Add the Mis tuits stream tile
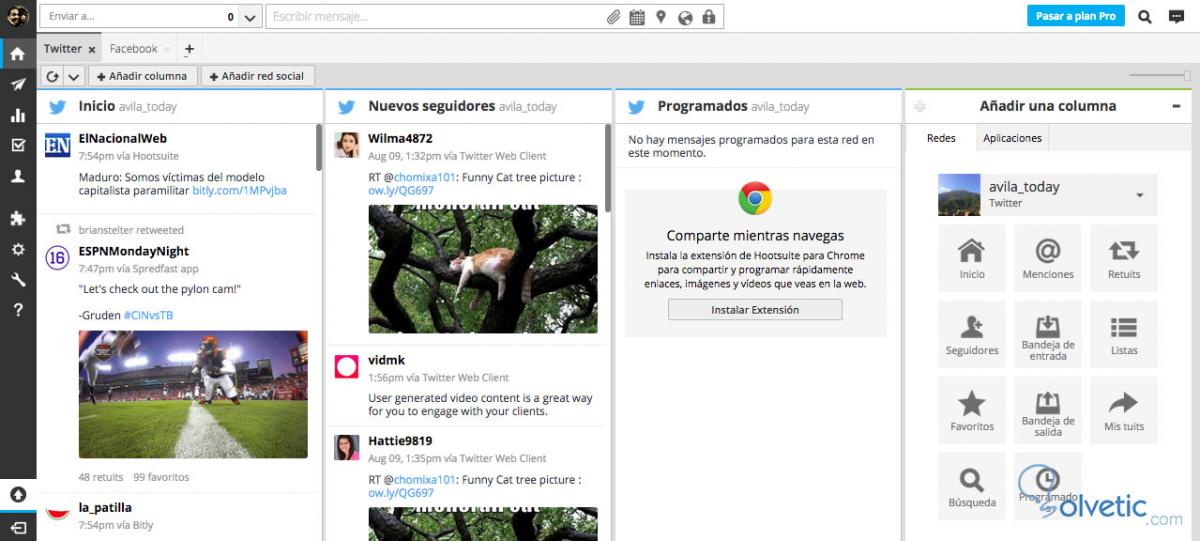 point(1124,410)
